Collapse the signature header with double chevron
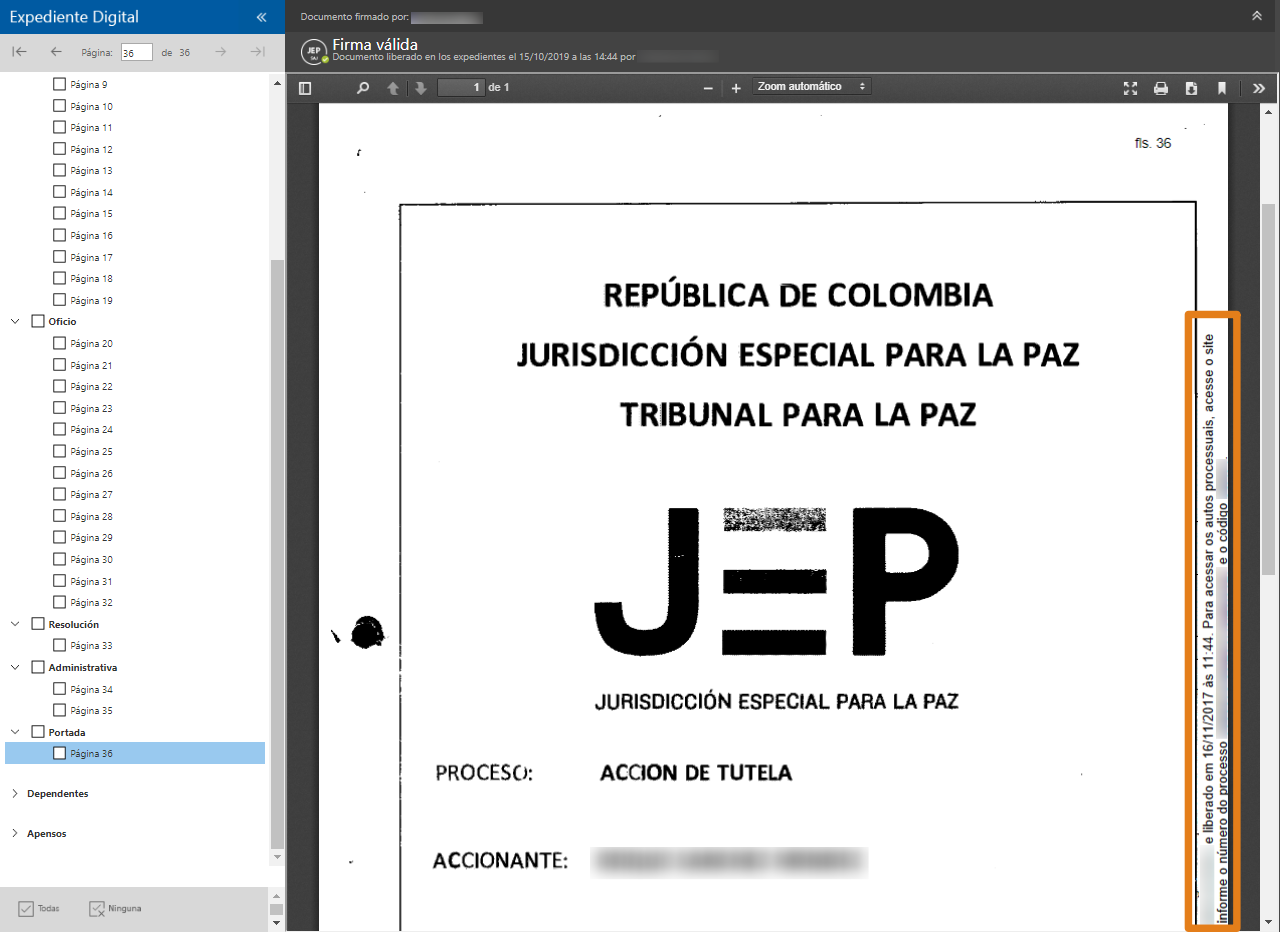 (x=1257, y=16)
